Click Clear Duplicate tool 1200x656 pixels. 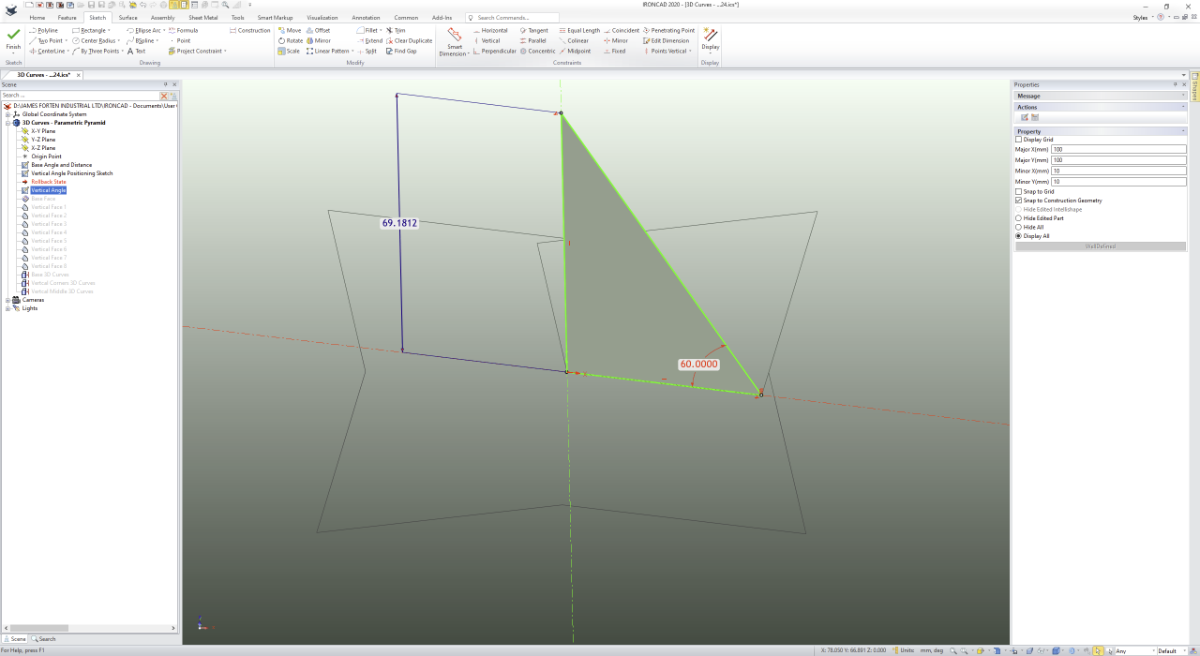pyautogui.click(x=409, y=40)
